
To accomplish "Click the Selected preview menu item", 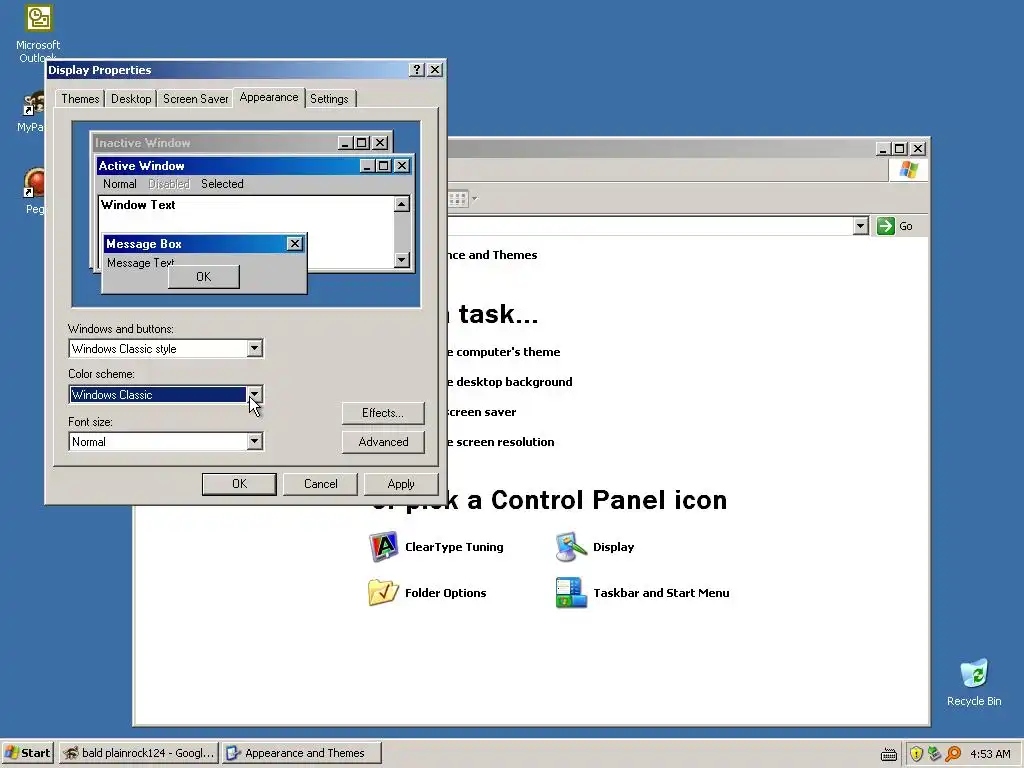I will coord(222,184).
